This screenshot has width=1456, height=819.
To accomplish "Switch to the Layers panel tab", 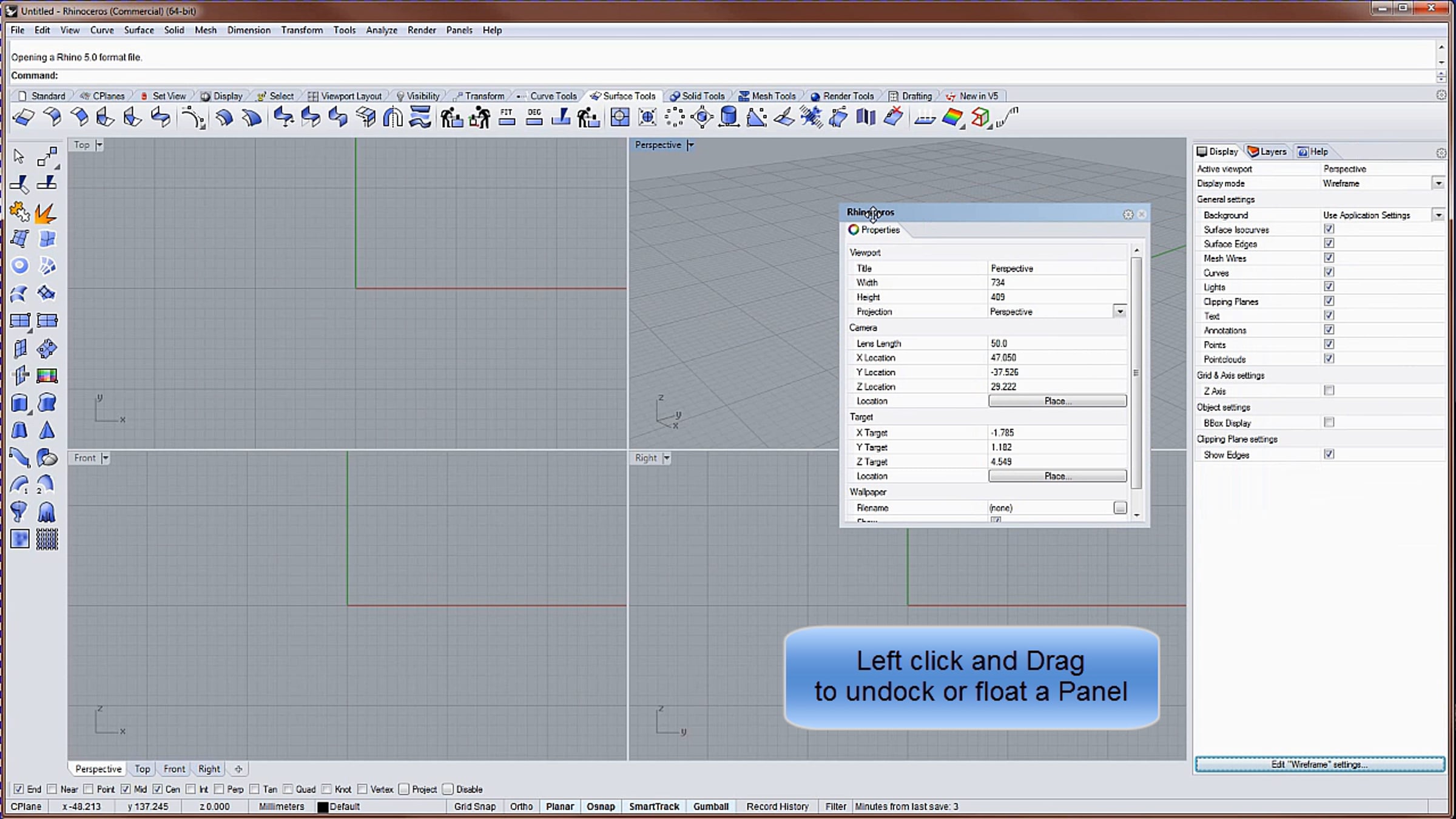I will click(1267, 152).
